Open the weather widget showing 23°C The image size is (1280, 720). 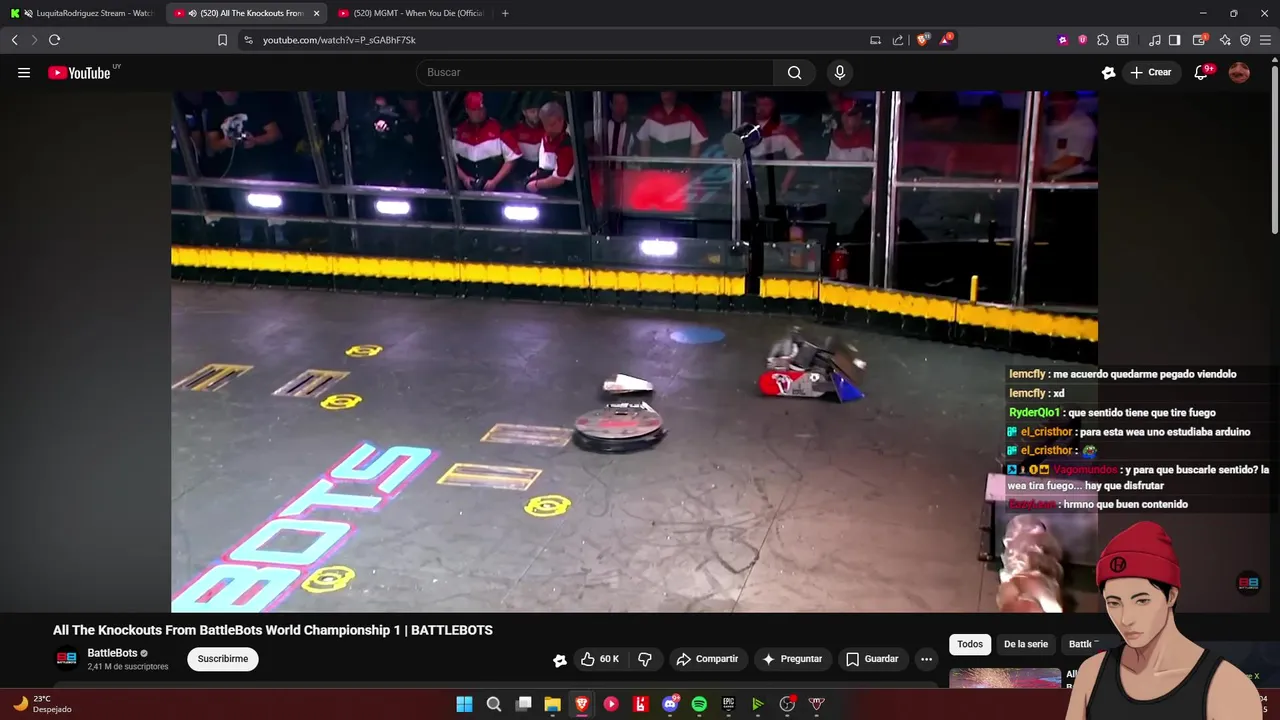[x=42, y=704]
